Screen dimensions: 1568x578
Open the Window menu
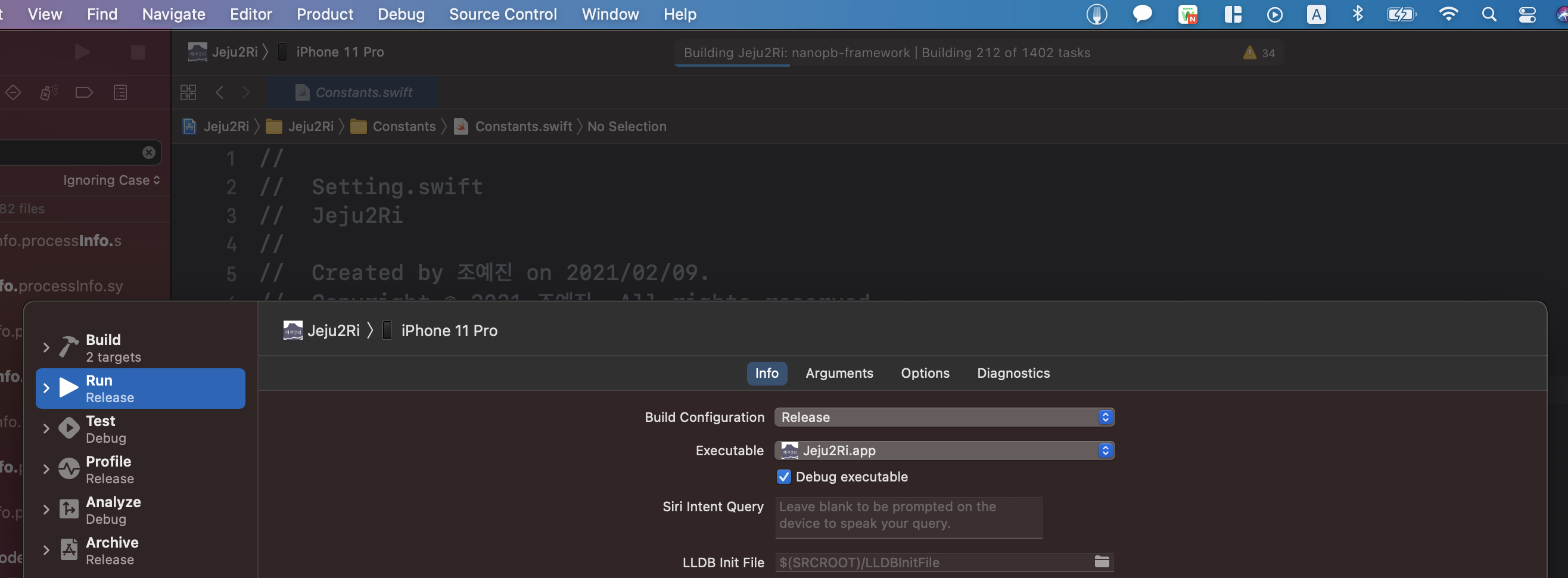[610, 14]
